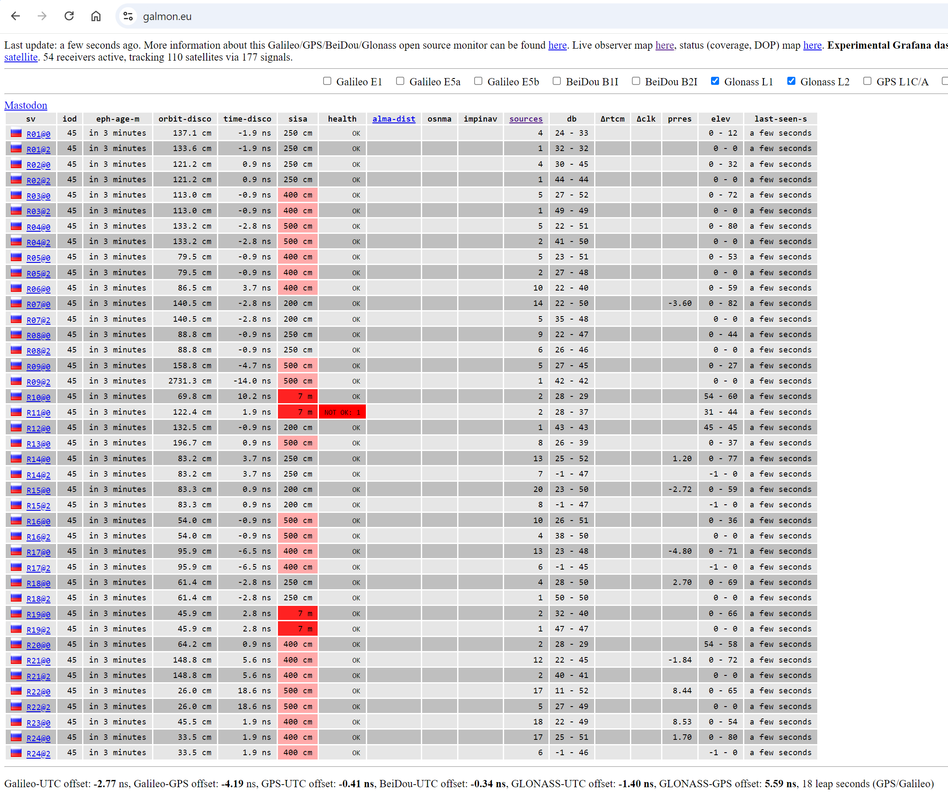The height and width of the screenshot is (800, 948).
Task: Open satellite R03@0 details
Action: coord(39,196)
